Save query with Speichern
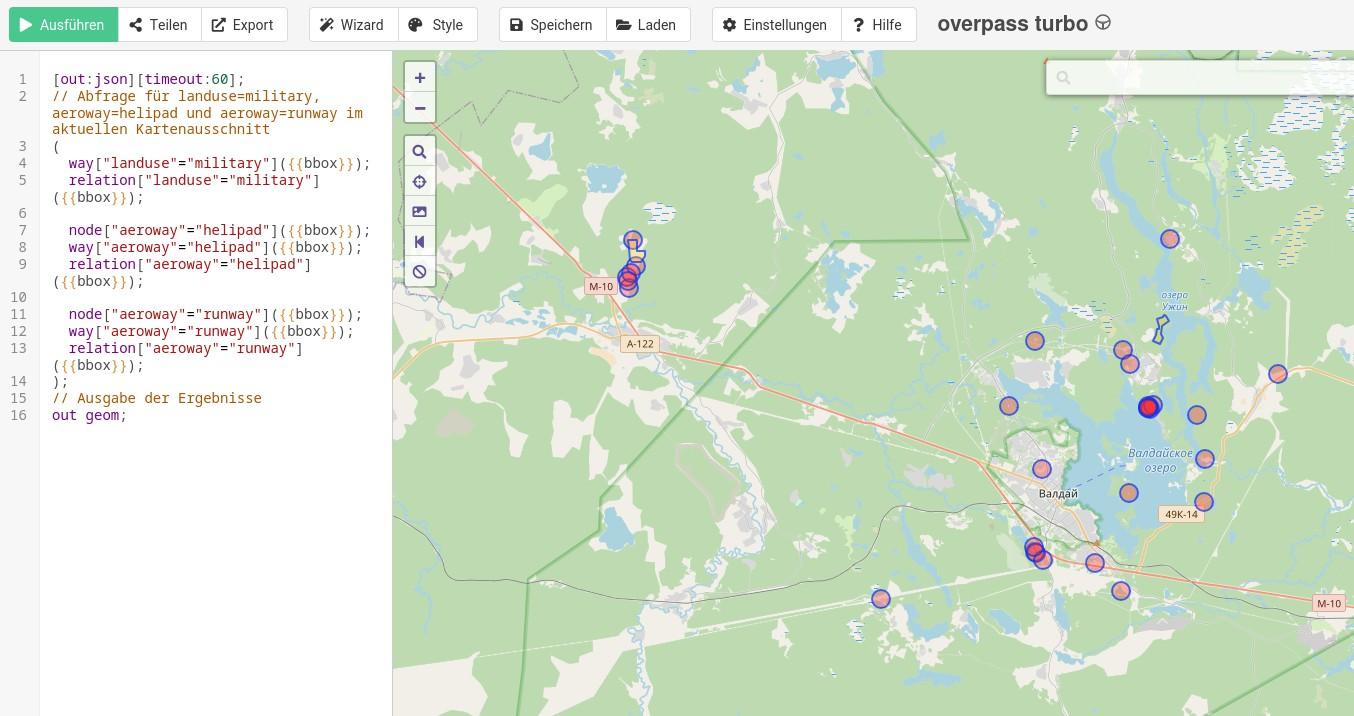Screen dimensions: 1354x716 click(552, 25)
